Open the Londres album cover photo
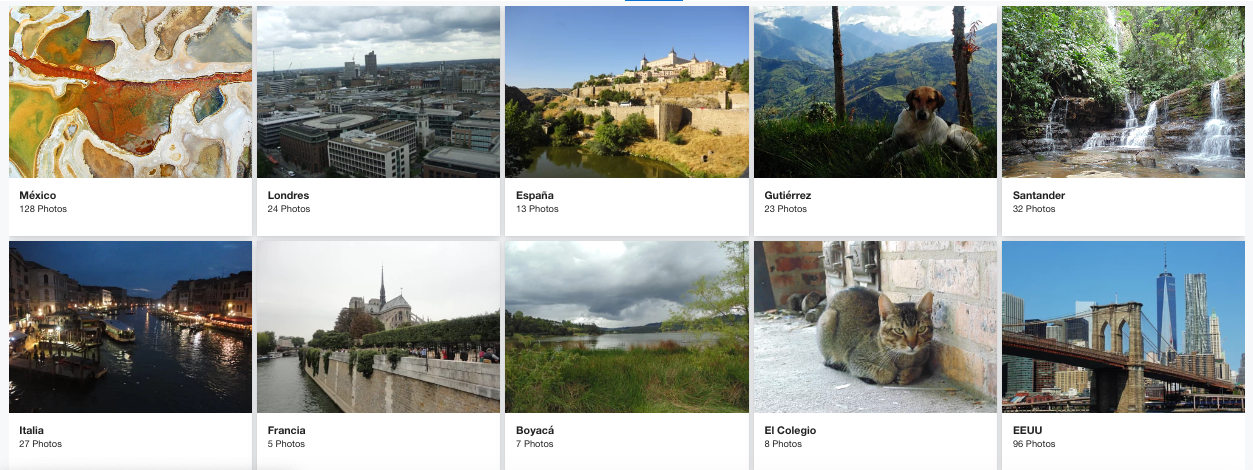The width and height of the screenshot is (1253, 470). click(378, 92)
